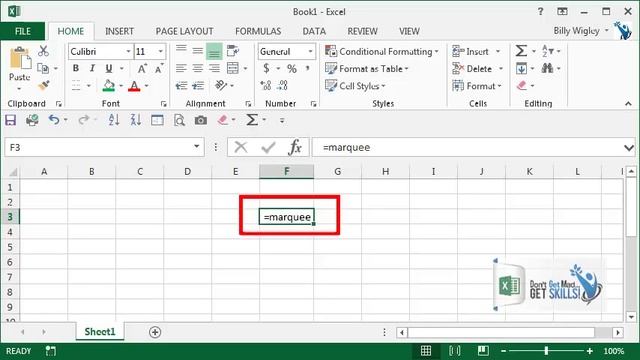Toggle Bottom Align highlighted button
The image size is (640, 360).
click(x=214, y=51)
